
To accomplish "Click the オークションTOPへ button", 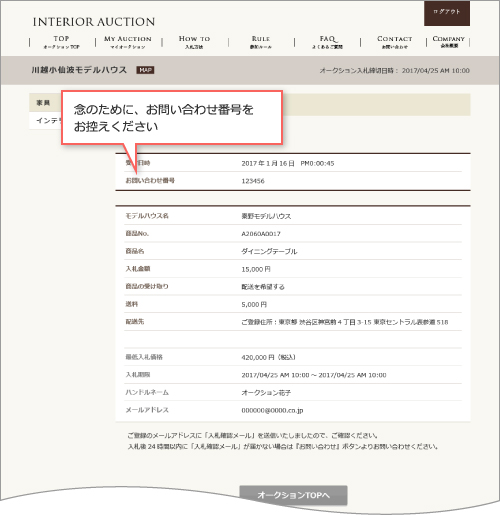I will click(x=293, y=495).
